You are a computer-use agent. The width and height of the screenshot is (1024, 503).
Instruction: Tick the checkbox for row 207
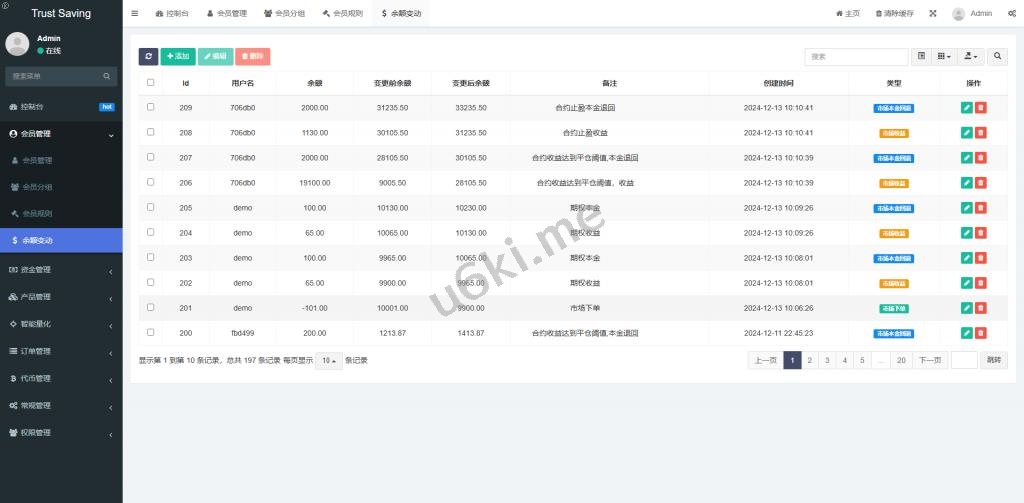[151, 157]
